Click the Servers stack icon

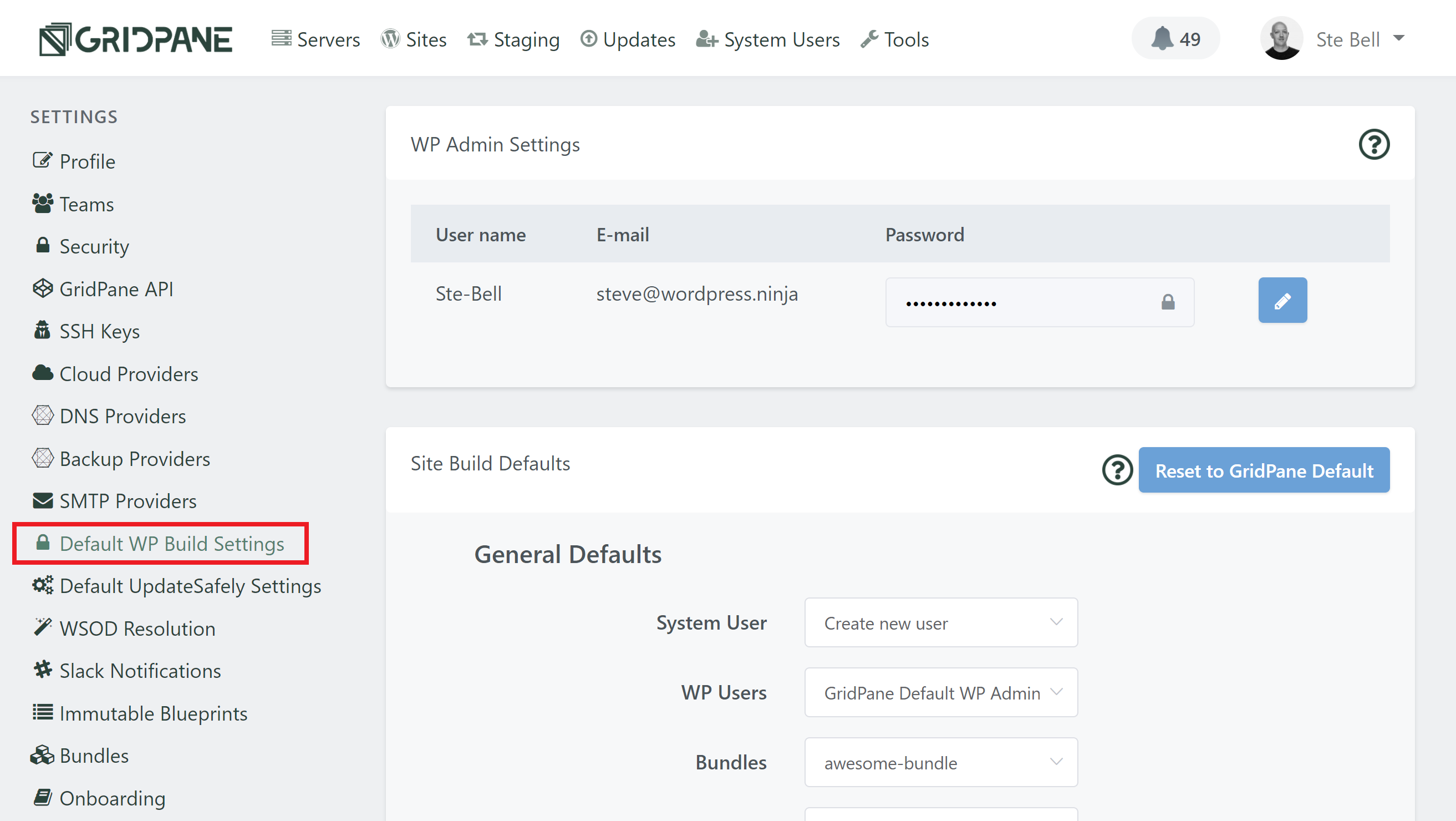pyautogui.click(x=281, y=38)
